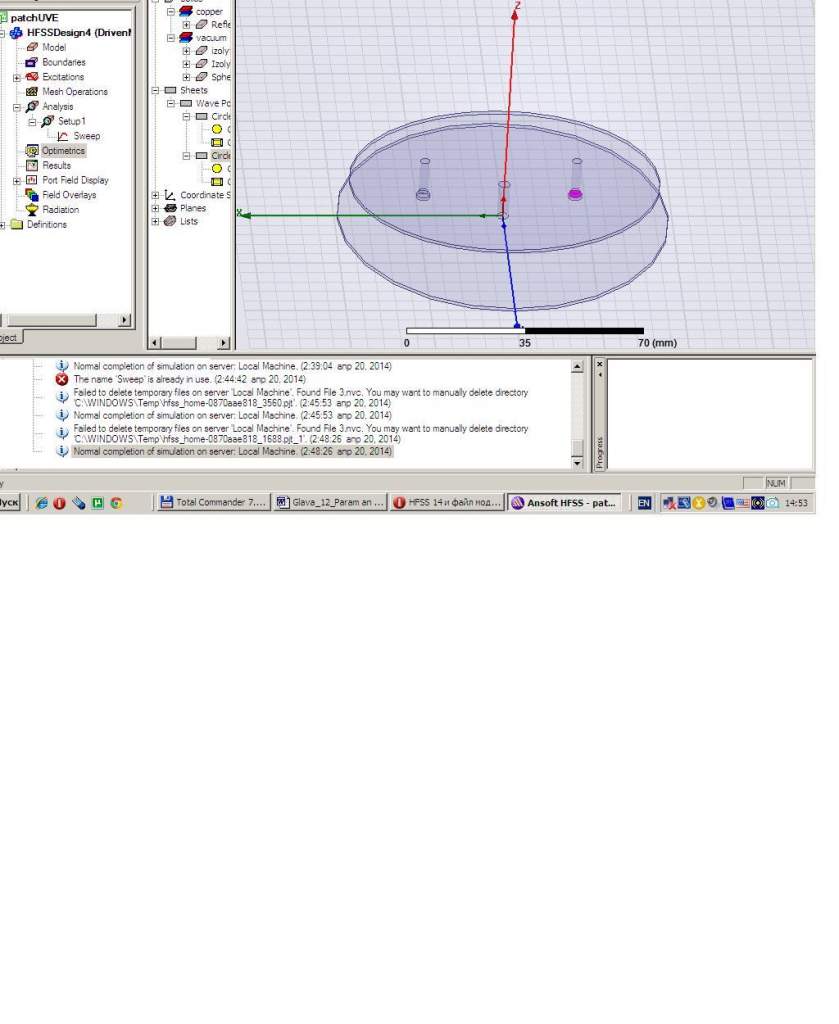
Task: Select the patchUVE project root
Action: [x=35, y=18]
